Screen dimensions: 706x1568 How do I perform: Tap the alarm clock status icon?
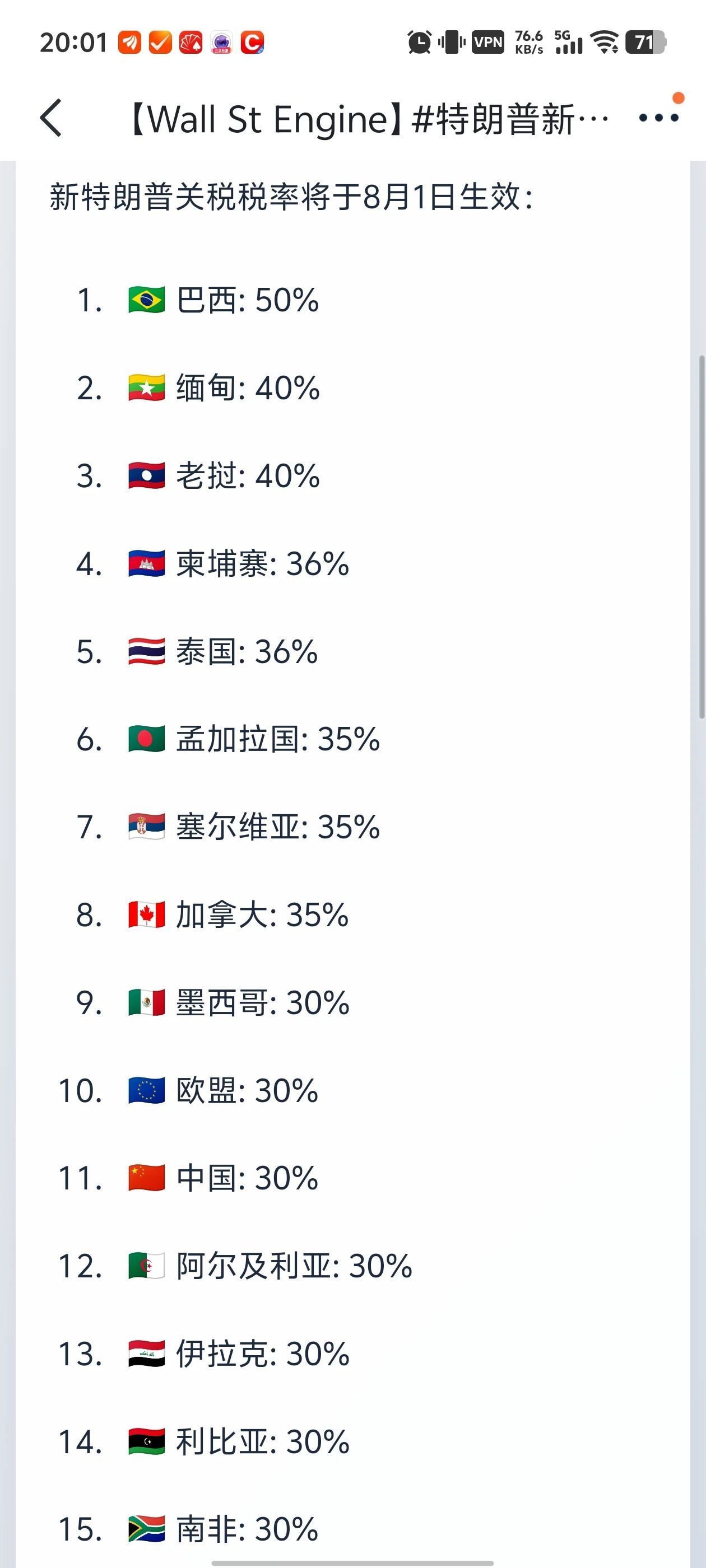419,42
